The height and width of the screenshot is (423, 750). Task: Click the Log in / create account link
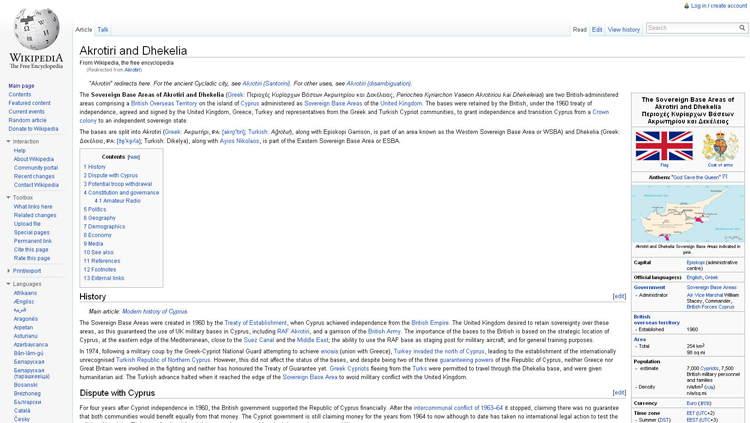[719, 6]
